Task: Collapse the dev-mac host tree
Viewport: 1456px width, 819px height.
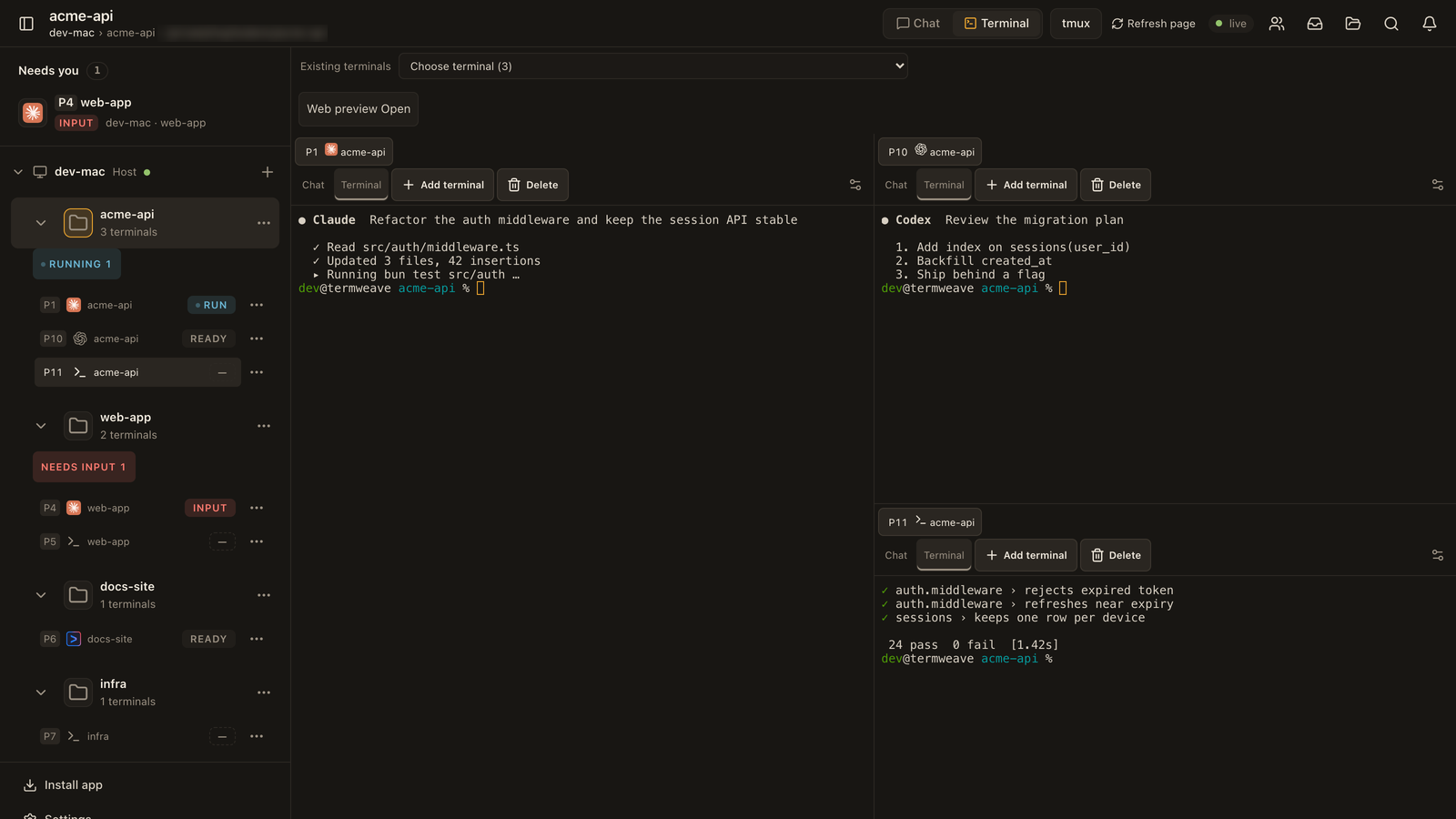Action: (18, 172)
